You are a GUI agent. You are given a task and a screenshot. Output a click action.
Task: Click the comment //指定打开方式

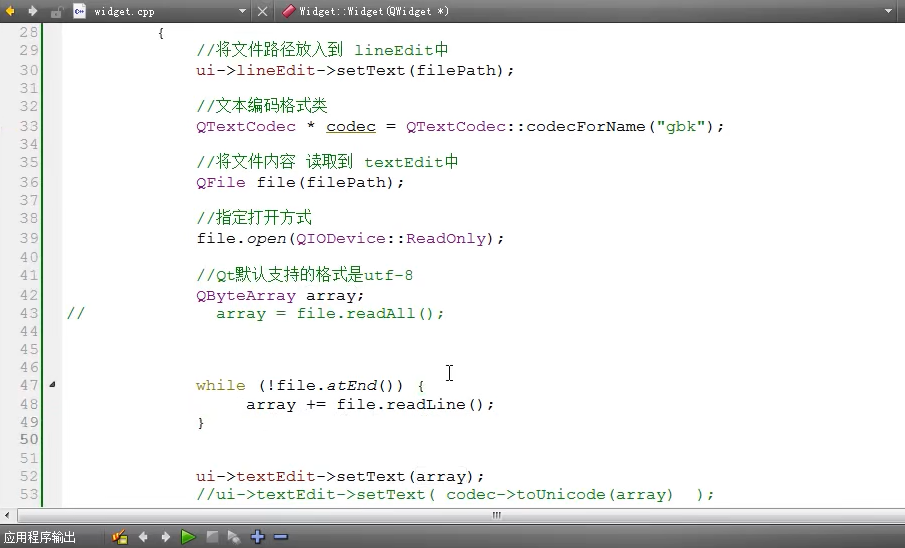click(254, 218)
